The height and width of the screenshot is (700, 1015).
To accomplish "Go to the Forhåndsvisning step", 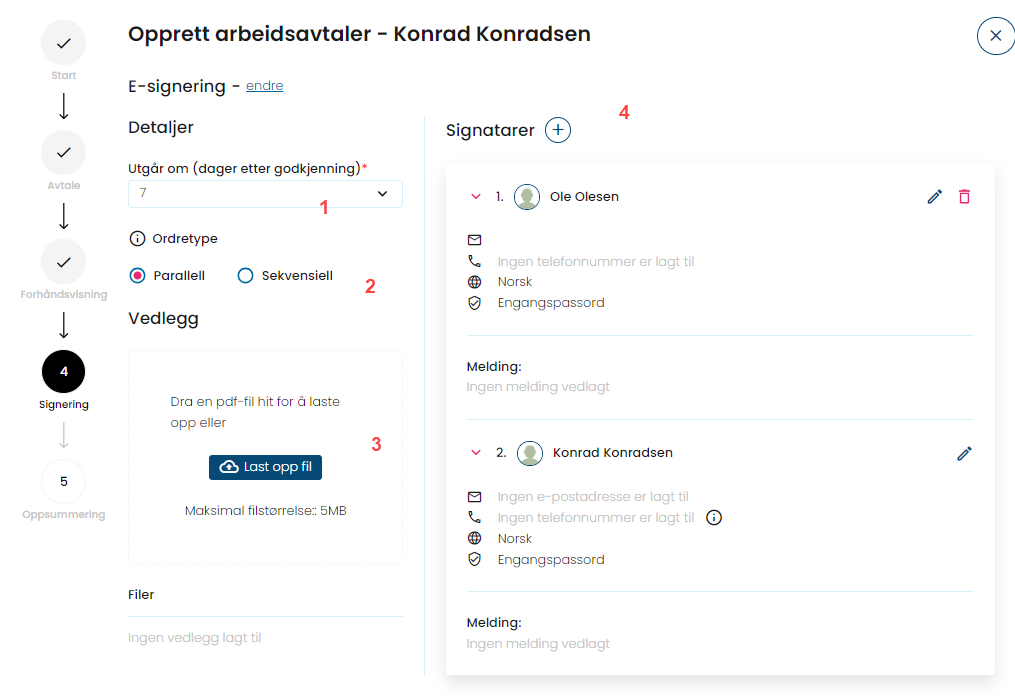I will (x=63, y=262).
